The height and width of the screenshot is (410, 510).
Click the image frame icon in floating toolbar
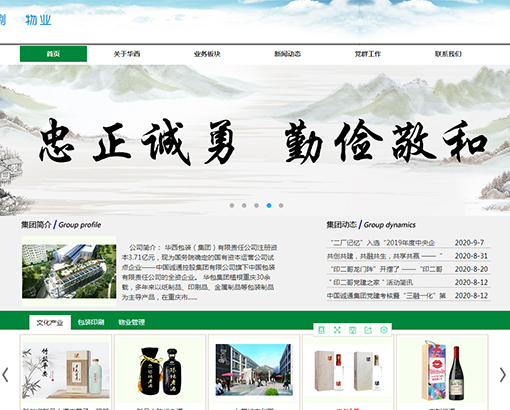(353, 330)
